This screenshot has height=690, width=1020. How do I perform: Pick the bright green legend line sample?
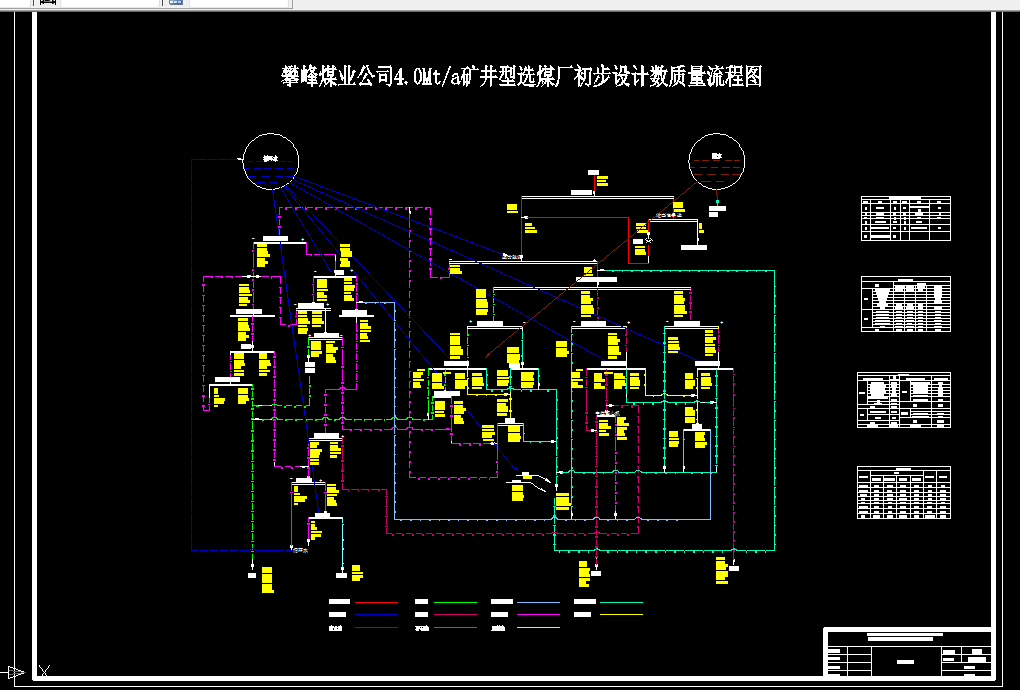[x=455, y=602]
